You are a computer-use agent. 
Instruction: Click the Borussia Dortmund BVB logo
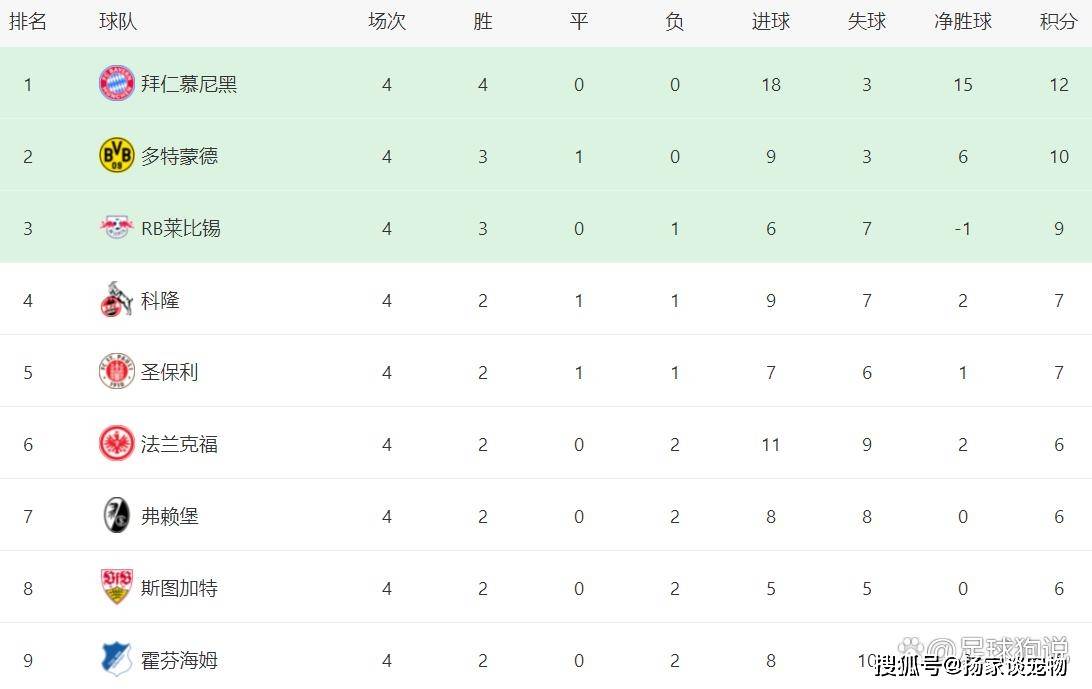116,156
